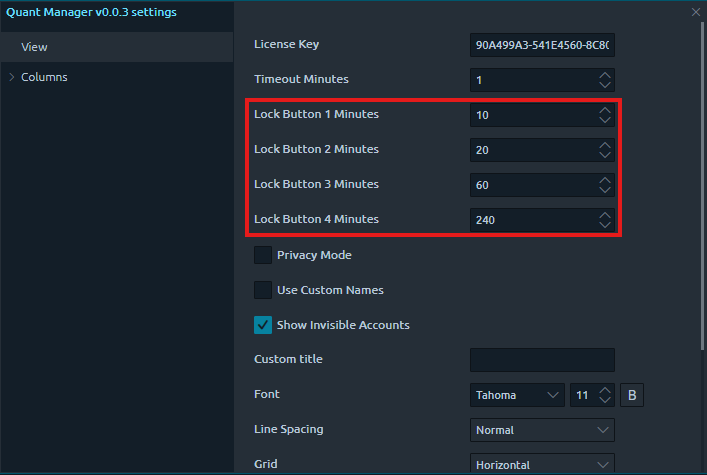Click the settings panel vertical scrollbar

701,200
